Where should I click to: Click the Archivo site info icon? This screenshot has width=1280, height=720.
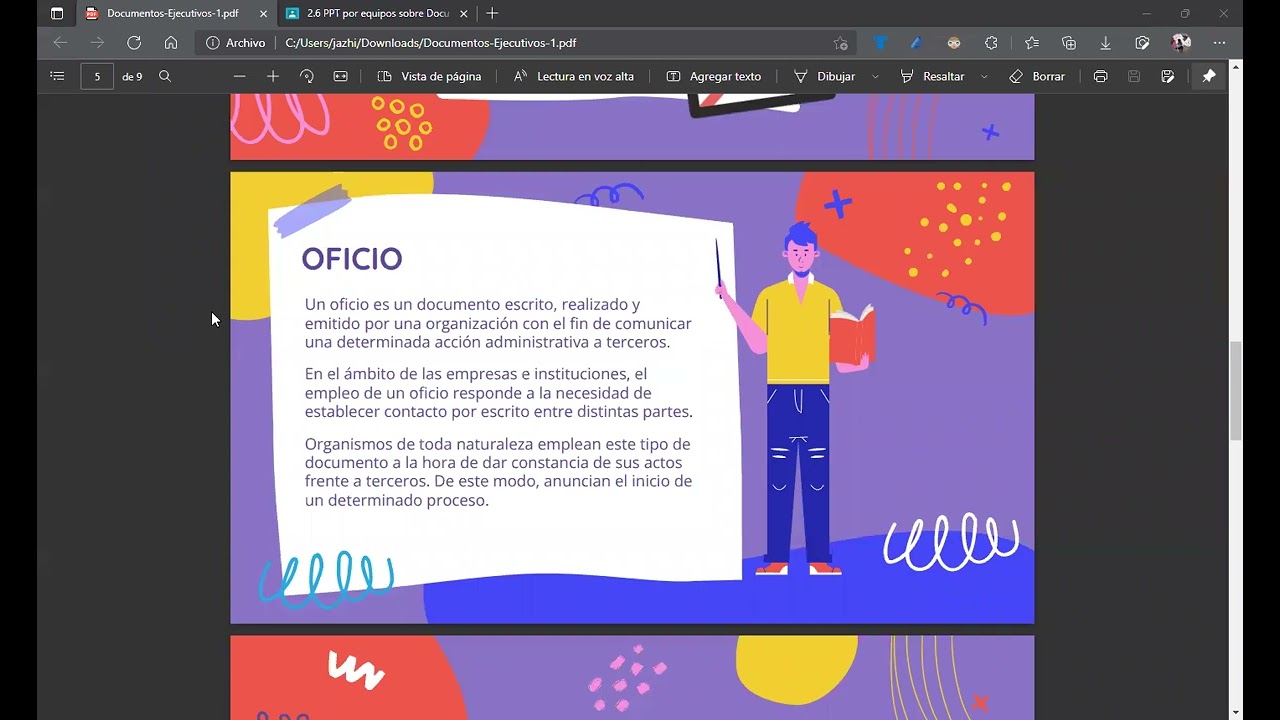(212, 43)
